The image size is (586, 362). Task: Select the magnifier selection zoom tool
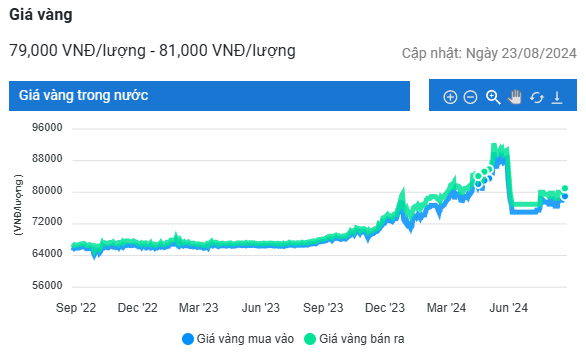[x=493, y=97]
